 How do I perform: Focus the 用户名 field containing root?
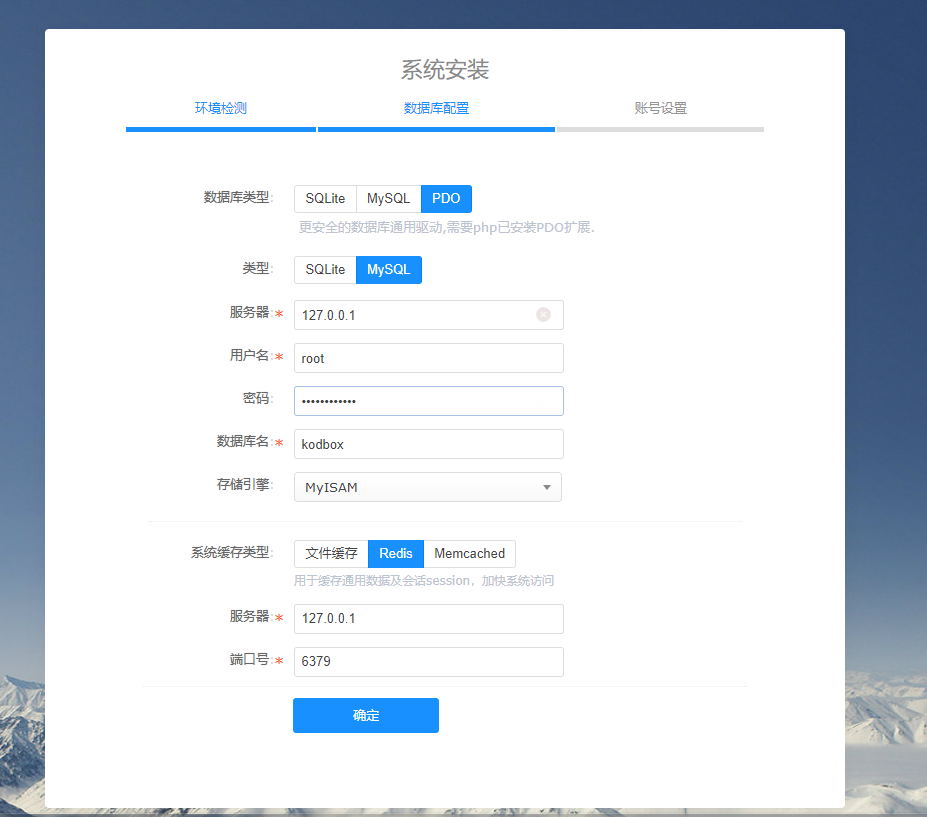(429, 358)
